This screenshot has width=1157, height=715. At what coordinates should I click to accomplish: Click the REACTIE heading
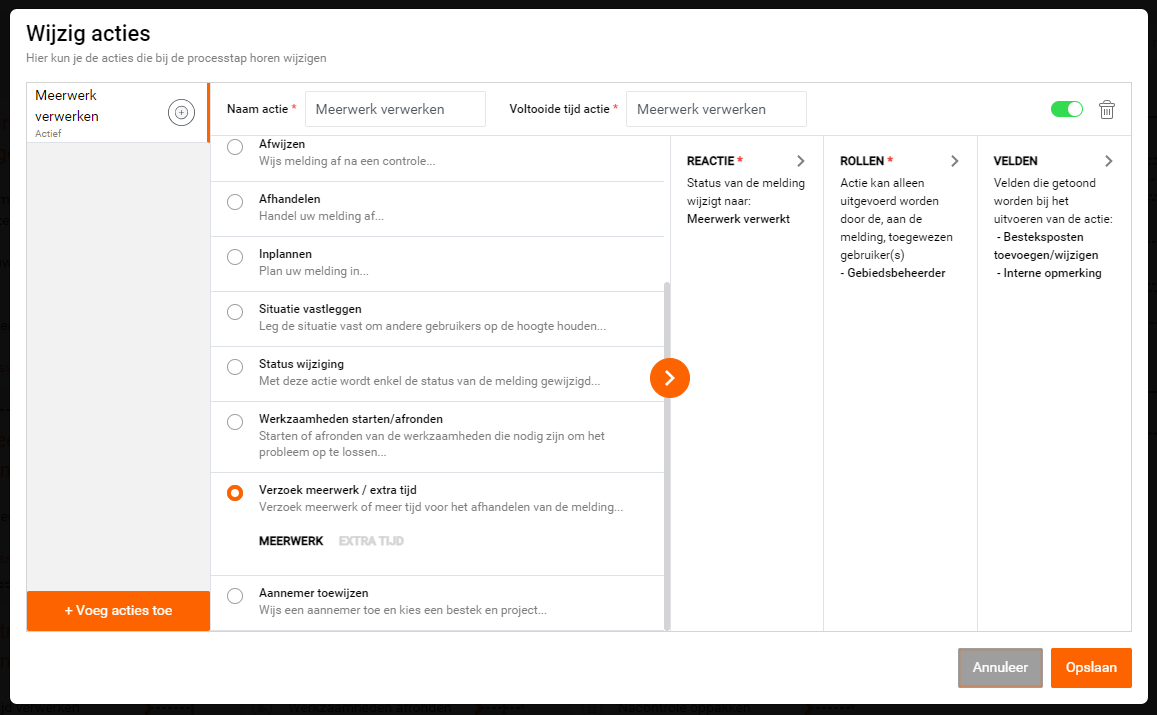pos(710,161)
